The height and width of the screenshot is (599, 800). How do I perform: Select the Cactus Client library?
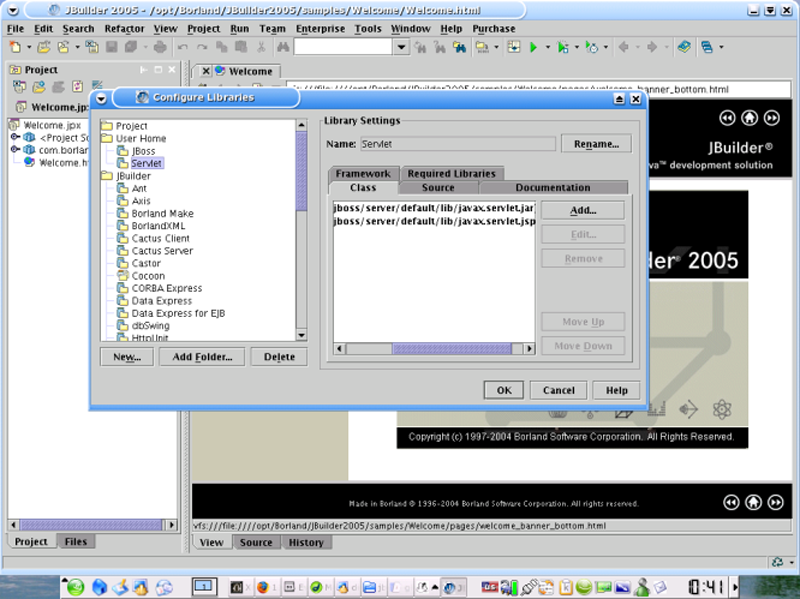point(160,238)
